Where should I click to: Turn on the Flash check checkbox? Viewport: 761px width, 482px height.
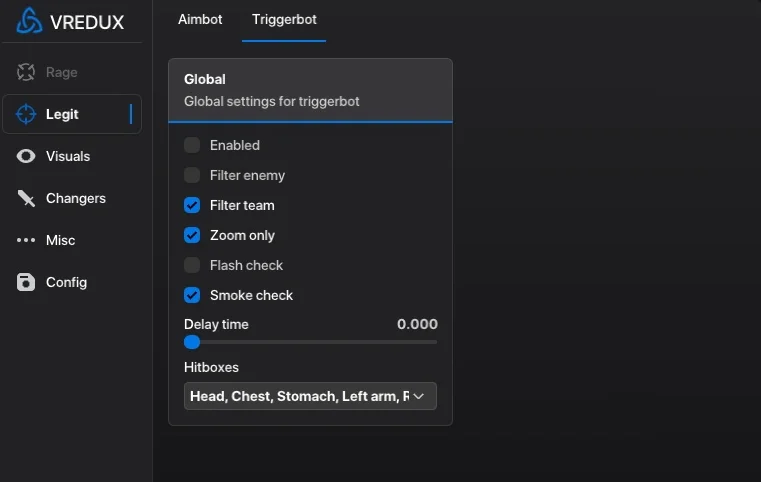pos(192,265)
